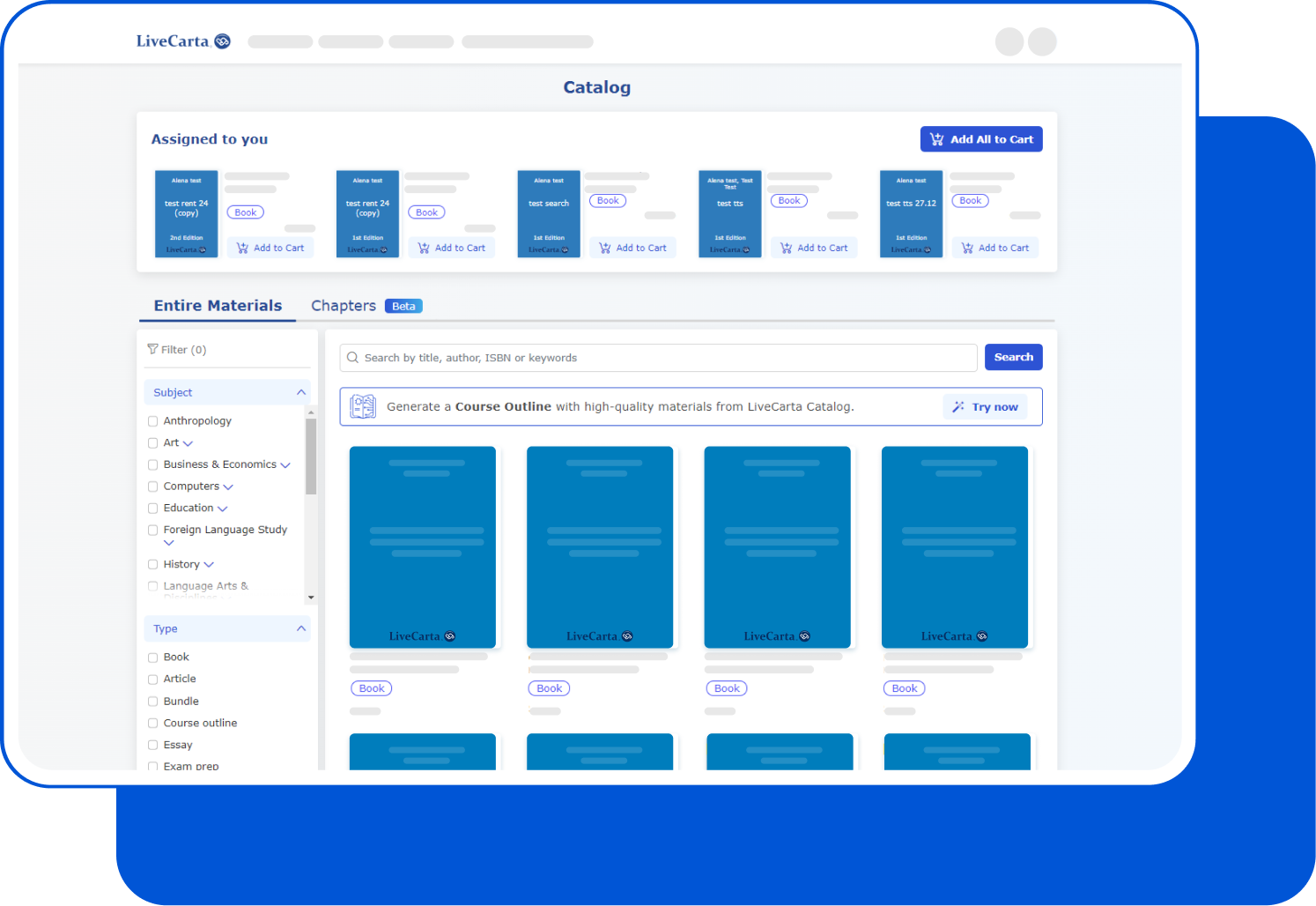1316x906 pixels.
Task: Select the magnifying glass in the search bar
Action: coord(352,357)
